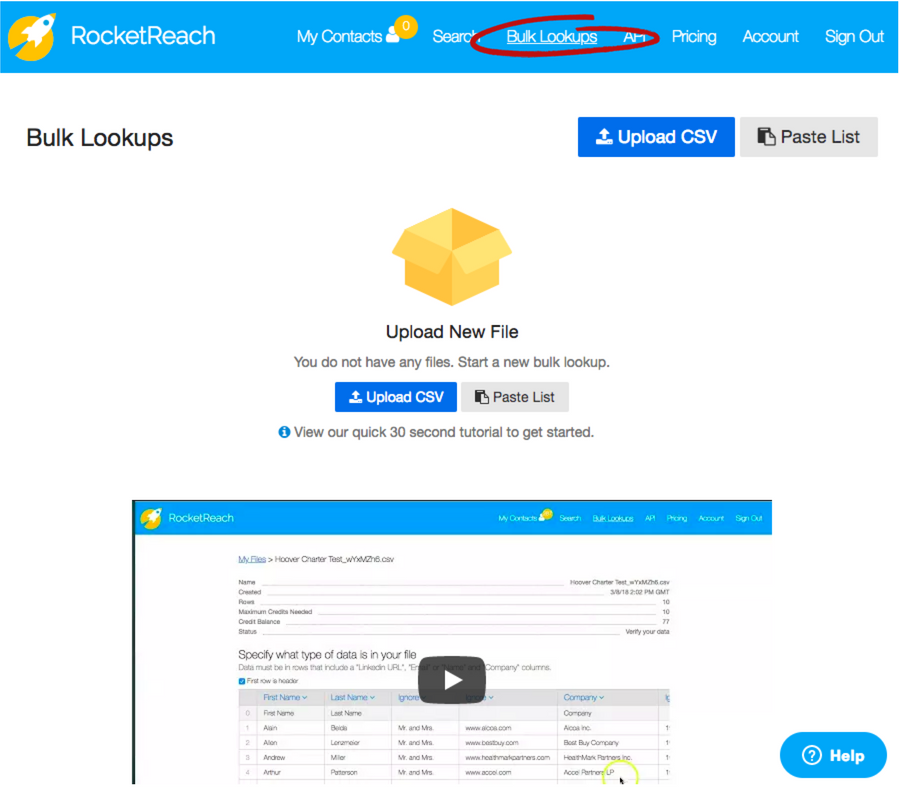
Task: Play the tutorial video
Action: (x=452, y=680)
